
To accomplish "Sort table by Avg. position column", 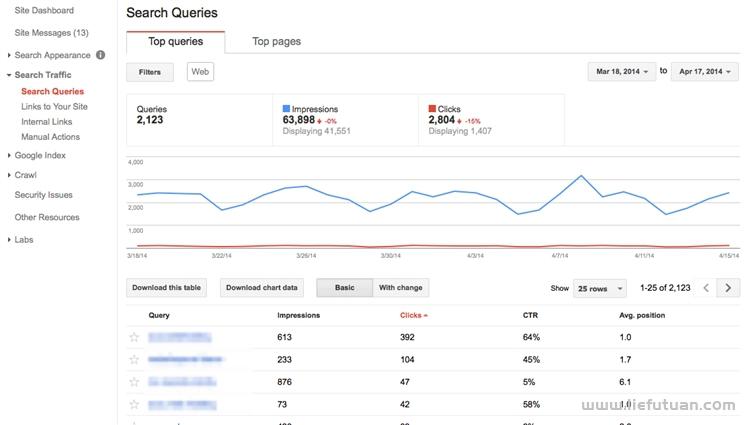I will point(642,315).
